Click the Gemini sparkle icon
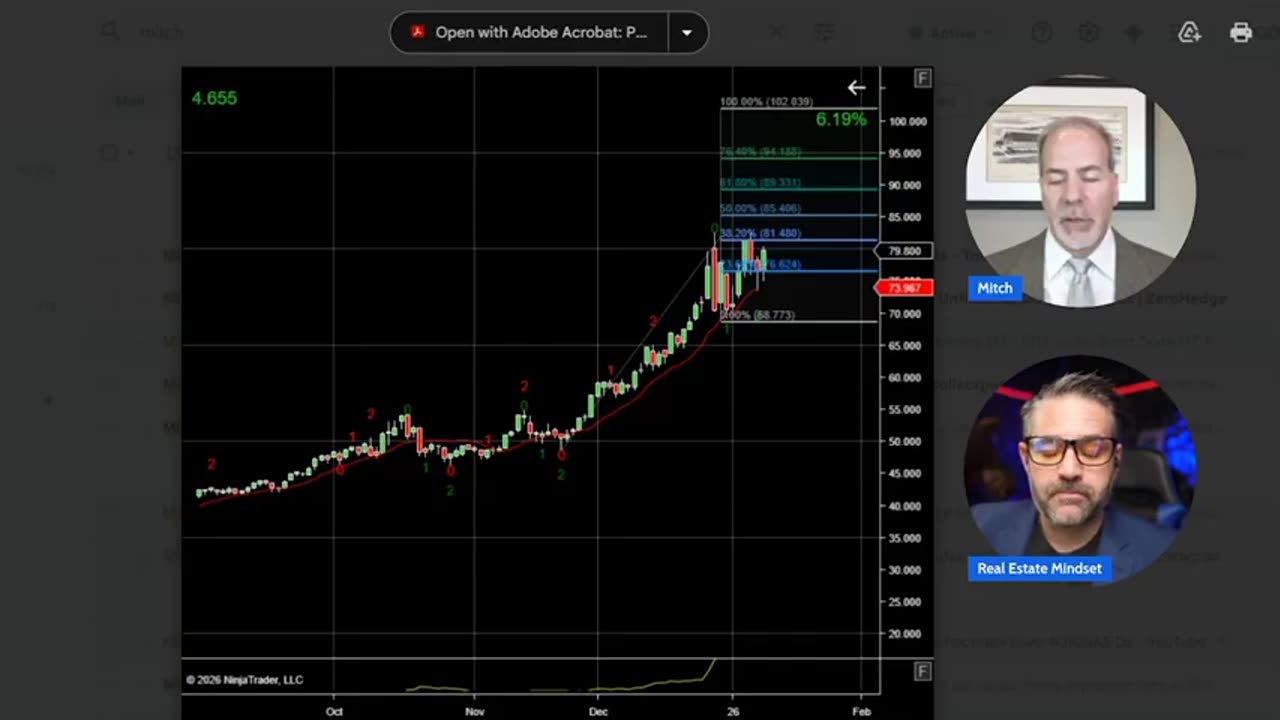 [1134, 33]
